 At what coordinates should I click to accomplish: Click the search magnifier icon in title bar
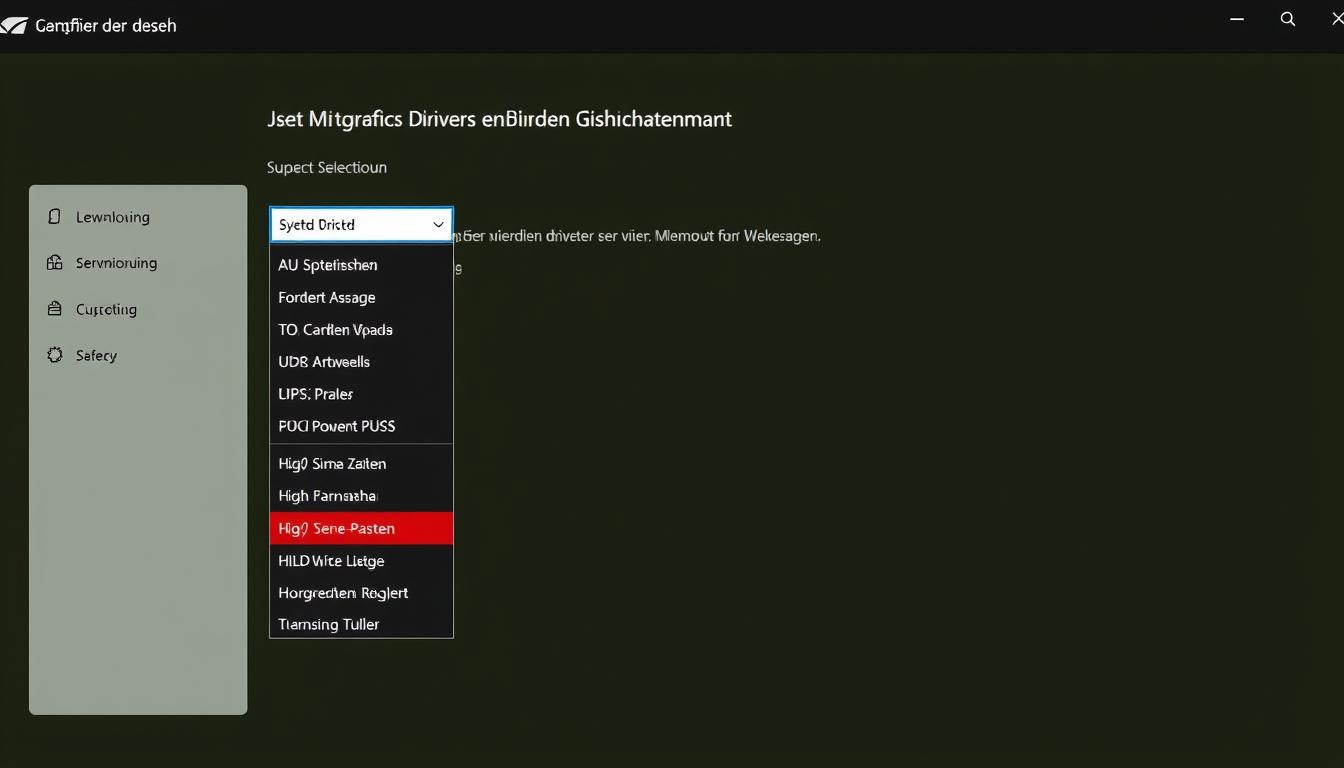(1288, 19)
